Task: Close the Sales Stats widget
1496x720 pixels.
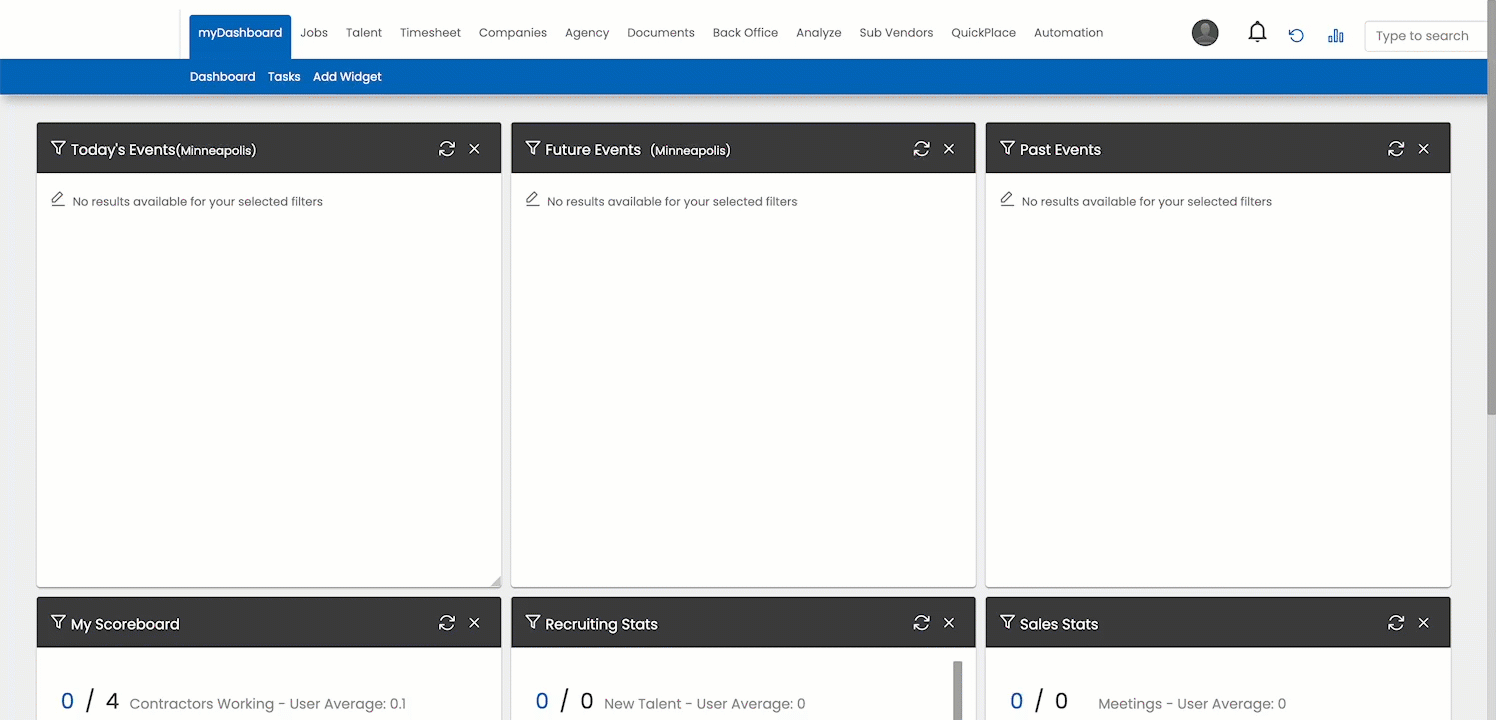Action: [x=1423, y=623]
